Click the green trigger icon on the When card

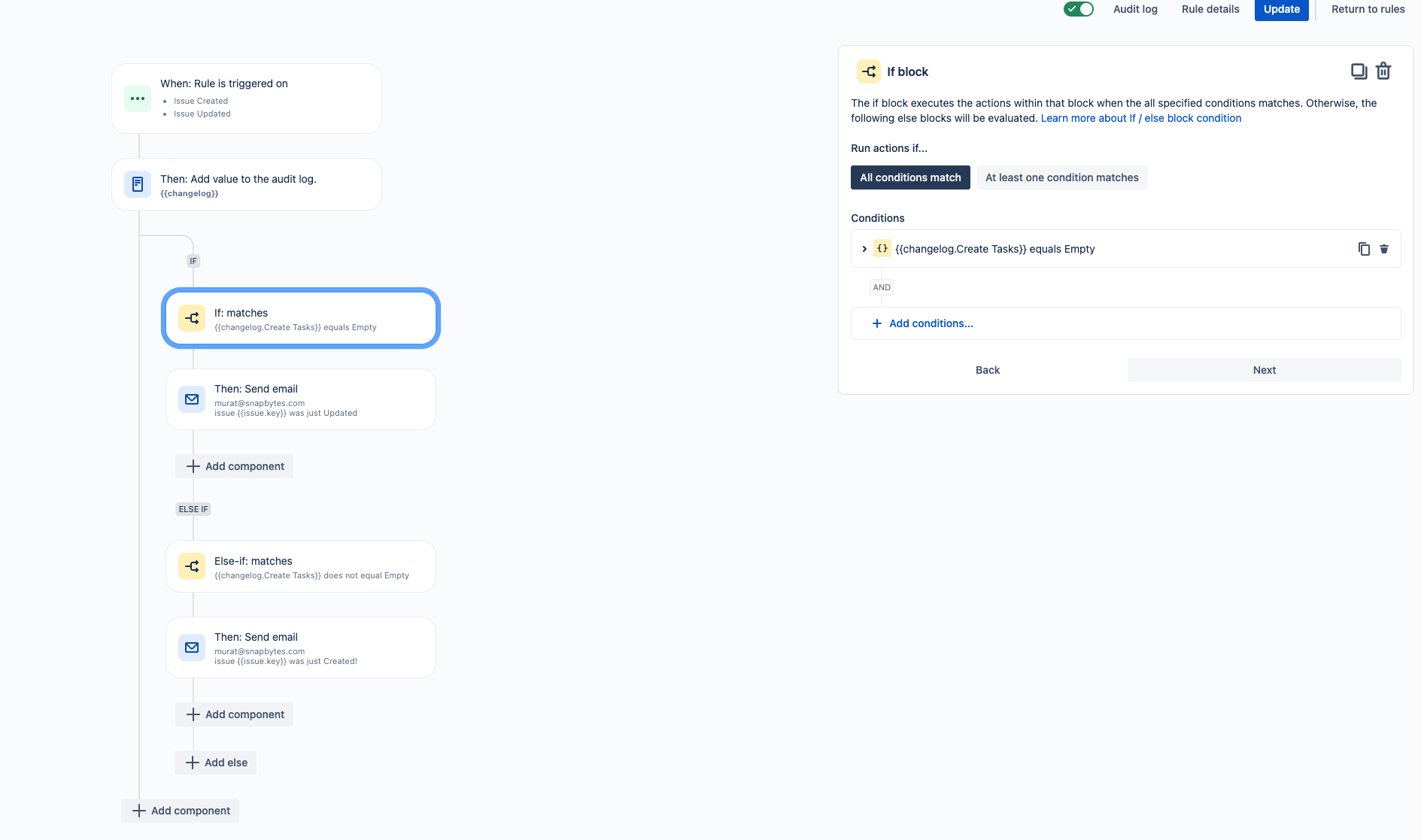pyautogui.click(x=138, y=98)
